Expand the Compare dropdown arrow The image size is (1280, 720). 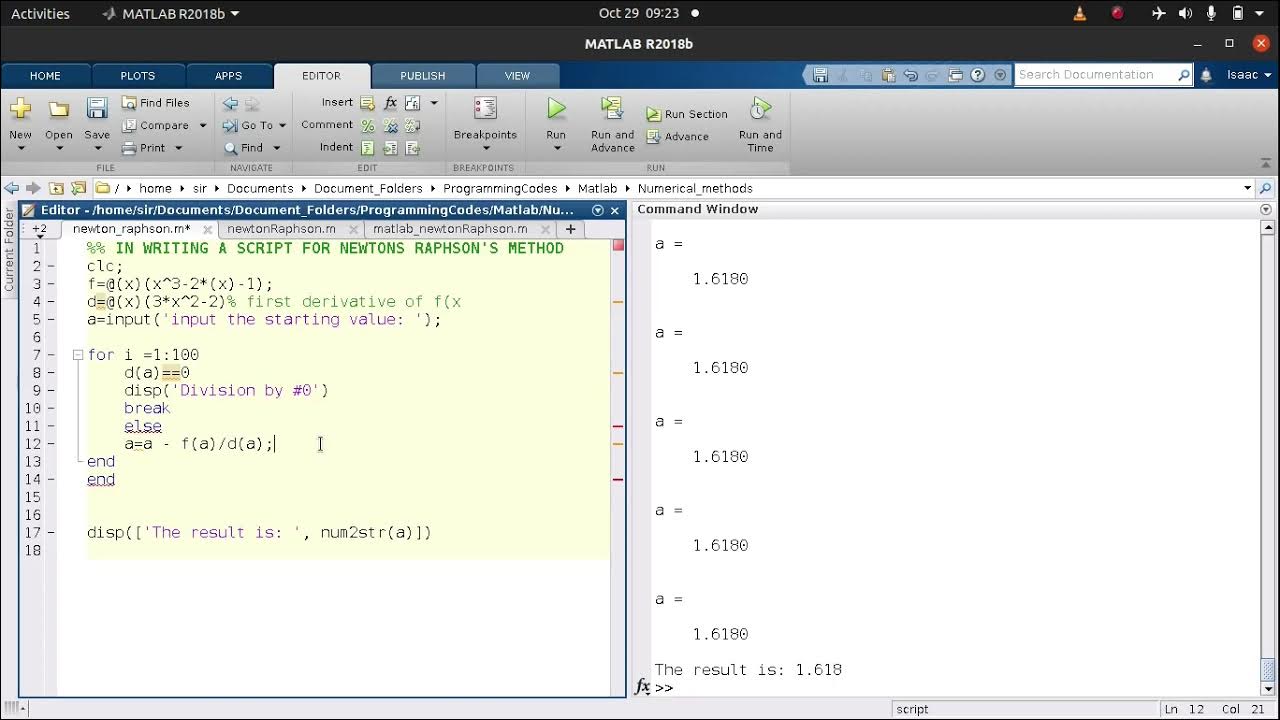point(202,126)
